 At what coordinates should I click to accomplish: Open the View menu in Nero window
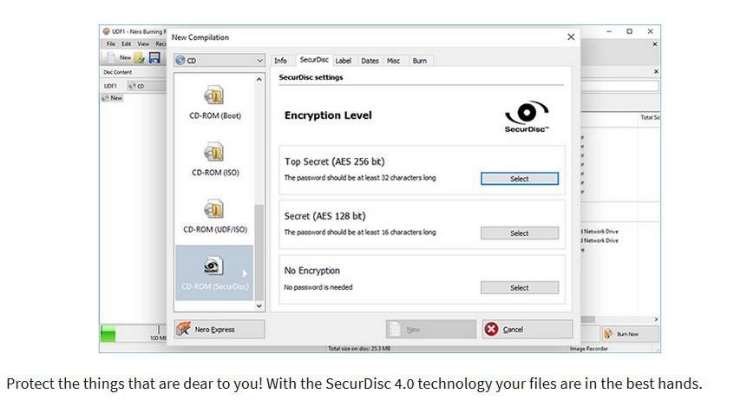coord(143,44)
